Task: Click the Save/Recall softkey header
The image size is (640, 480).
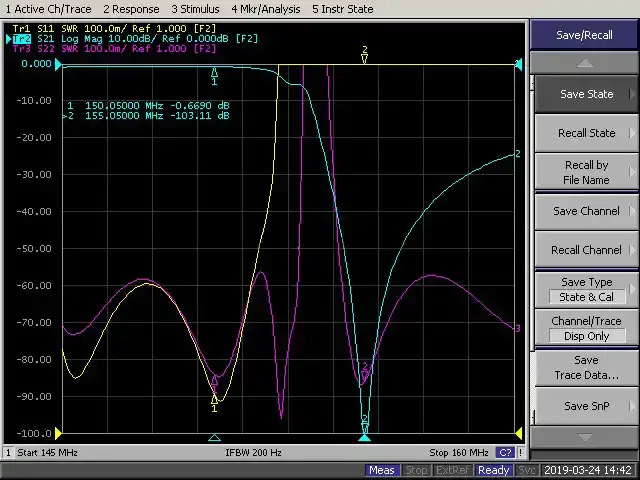Action: pyautogui.click(x=584, y=35)
